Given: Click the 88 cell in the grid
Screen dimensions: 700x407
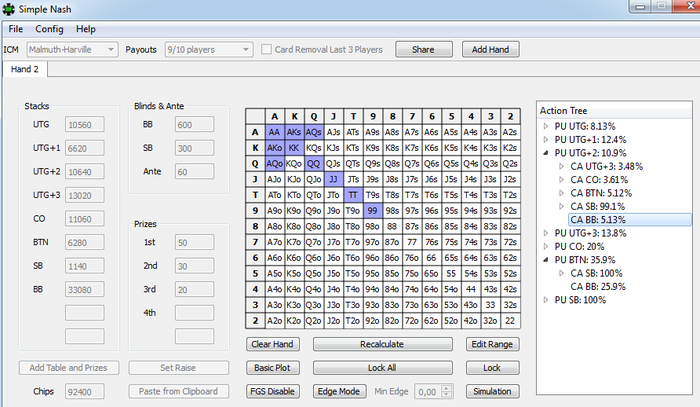Looking at the screenshot, I should tap(392, 226).
